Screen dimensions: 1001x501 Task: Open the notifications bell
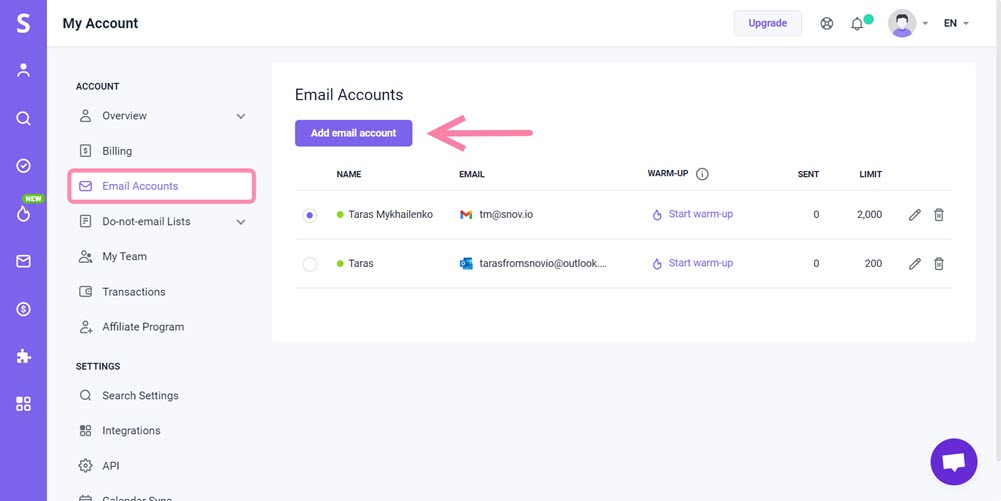click(x=857, y=24)
